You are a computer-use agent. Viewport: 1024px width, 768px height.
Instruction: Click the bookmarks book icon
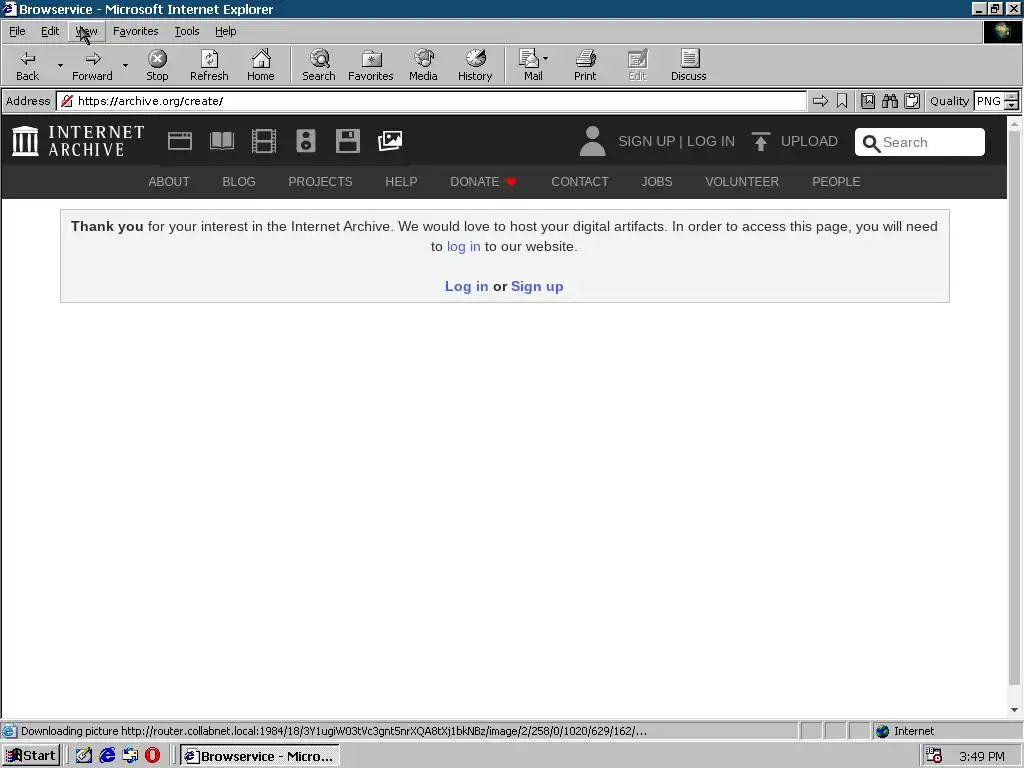867,101
